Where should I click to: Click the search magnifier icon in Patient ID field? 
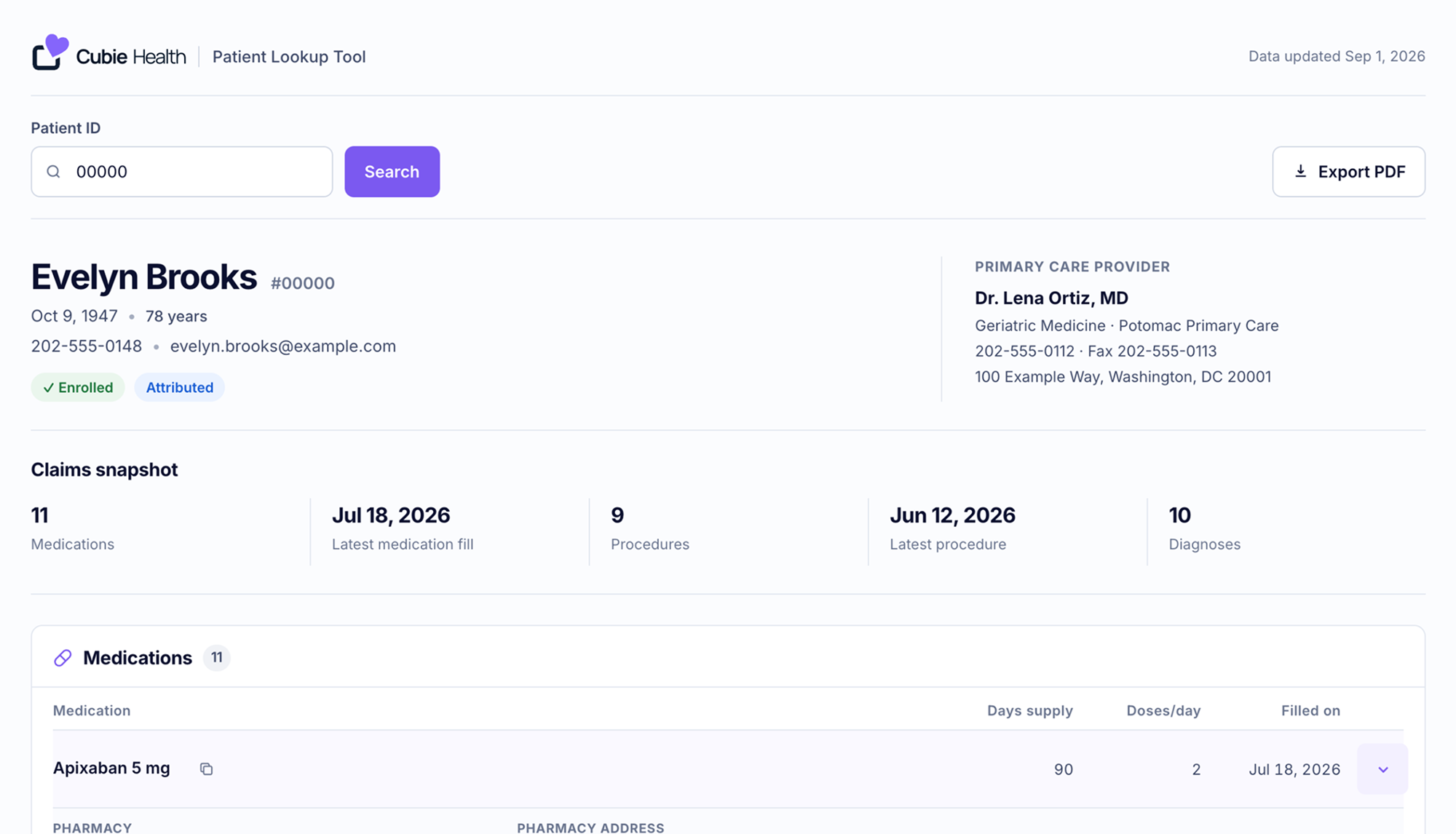(53, 172)
